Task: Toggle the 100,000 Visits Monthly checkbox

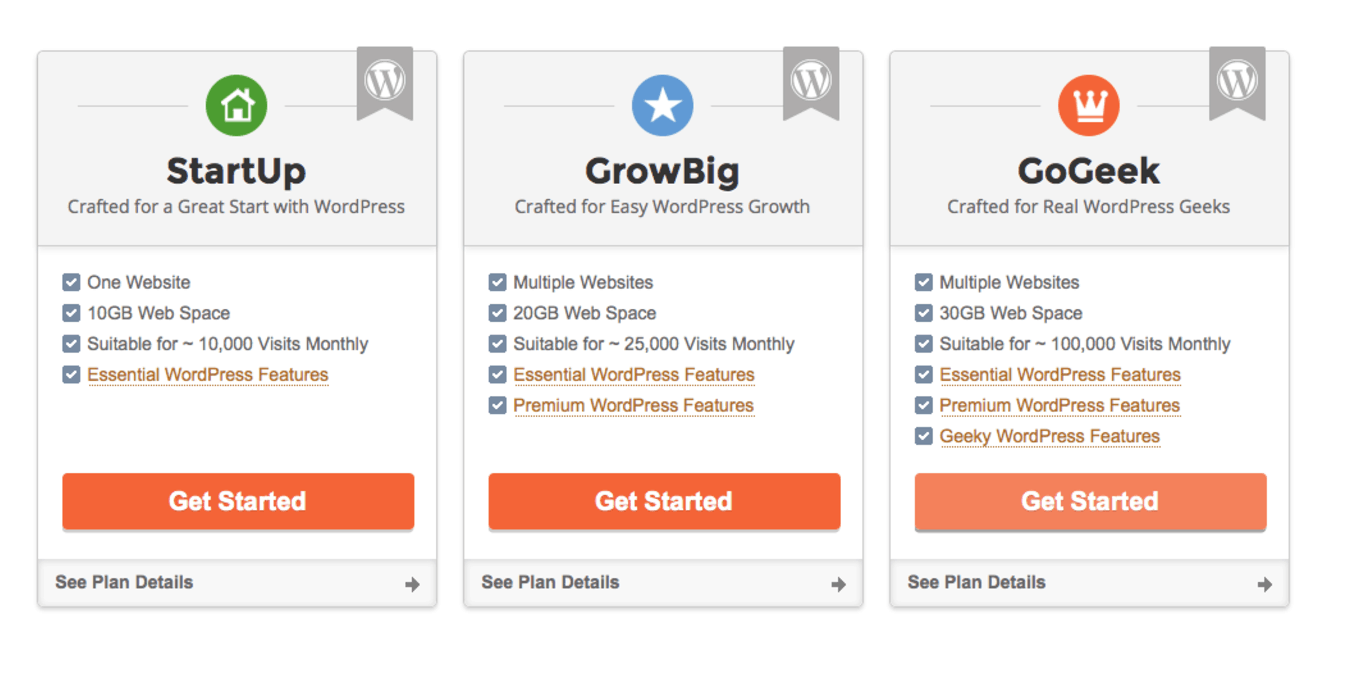Action: tap(923, 344)
